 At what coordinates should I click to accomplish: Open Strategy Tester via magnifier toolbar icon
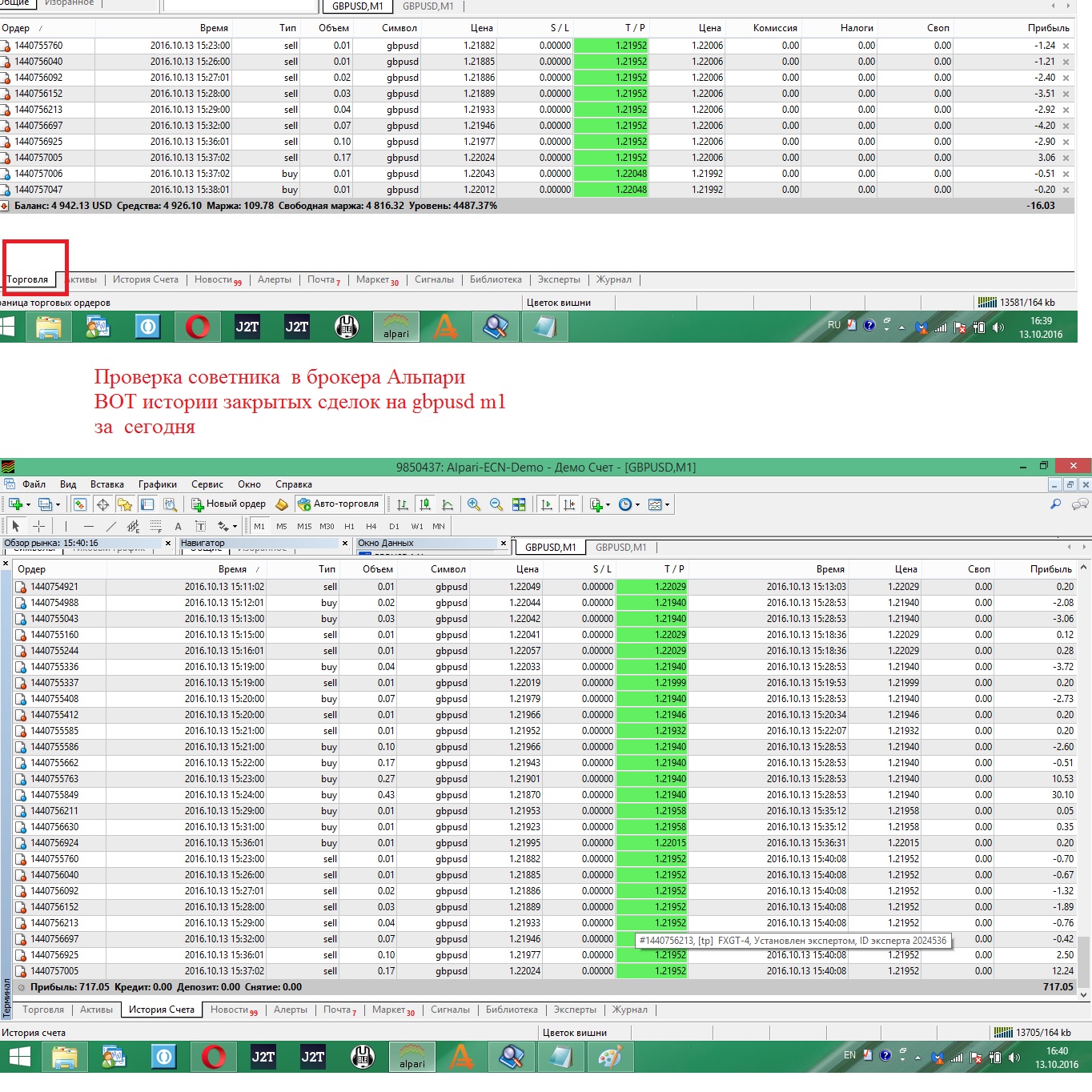[170, 504]
